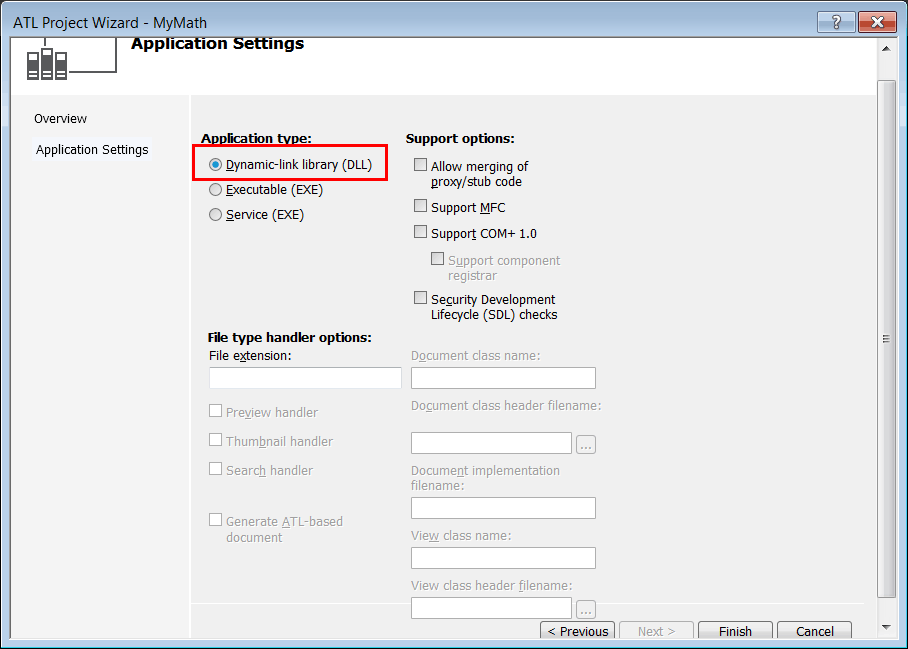908x649 pixels.
Task: Go back with the Previous button
Action: pos(577,631)
